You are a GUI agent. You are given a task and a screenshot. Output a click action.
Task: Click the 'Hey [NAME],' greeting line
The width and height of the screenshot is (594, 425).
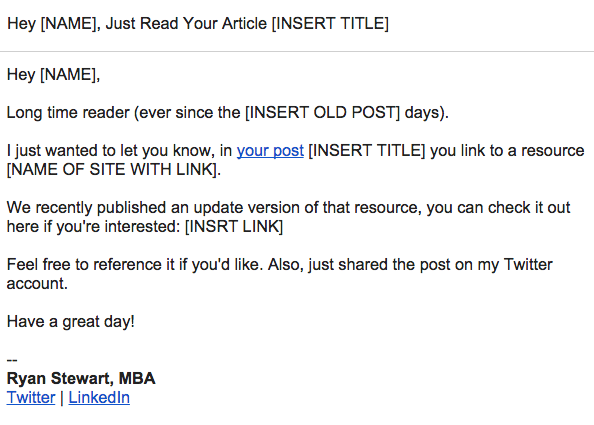[53, 74]
